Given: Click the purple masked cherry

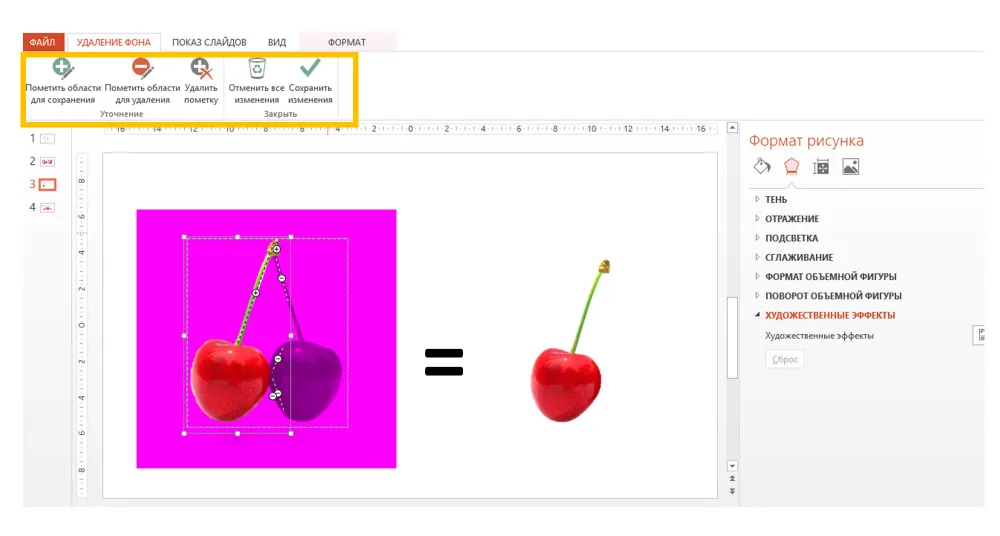Looking at the screenshot, I should (308, 380).
